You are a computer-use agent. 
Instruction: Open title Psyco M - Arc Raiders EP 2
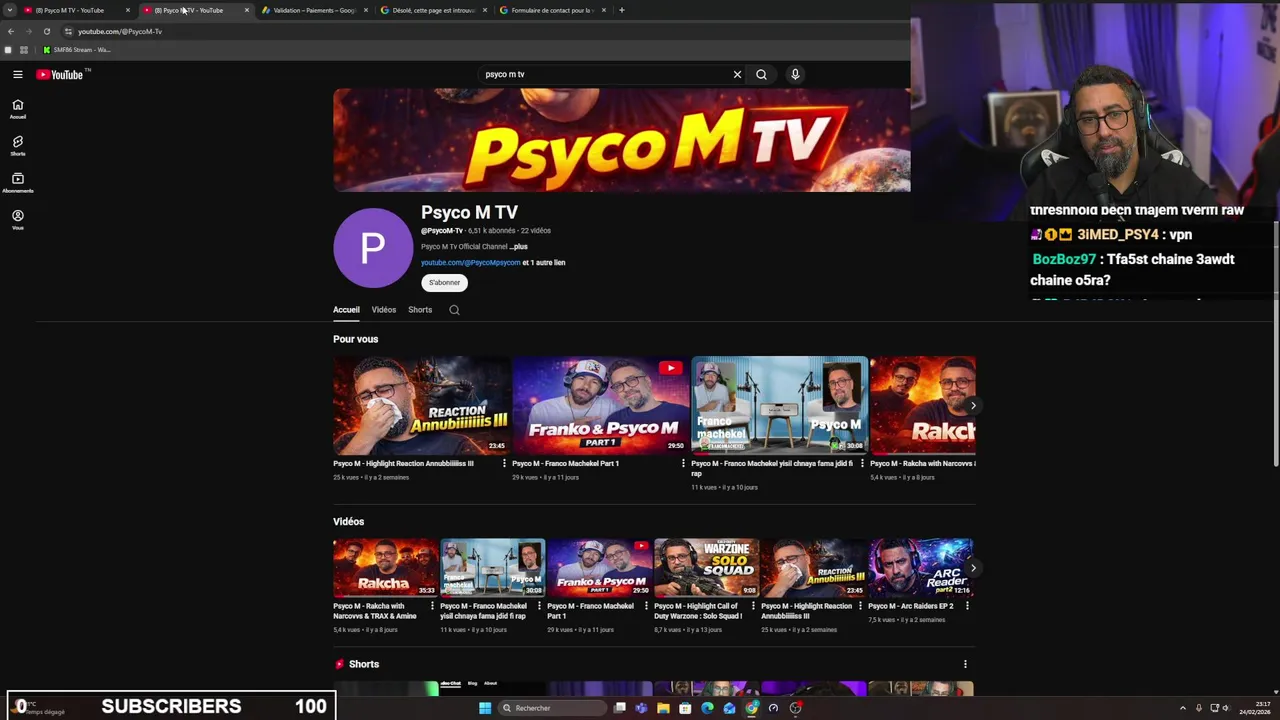[910, 606]
